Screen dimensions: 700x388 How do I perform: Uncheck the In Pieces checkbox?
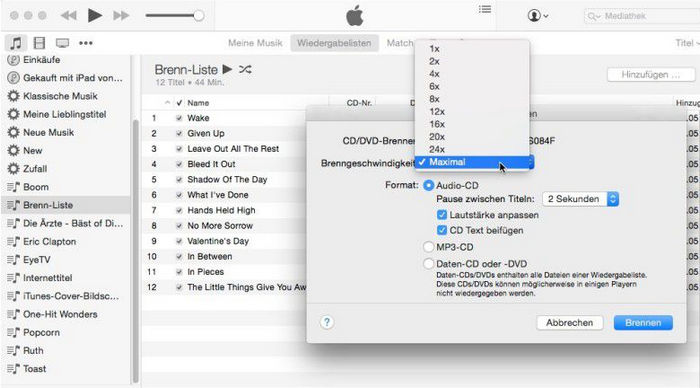pyautogui.click(x=179, y=272)
